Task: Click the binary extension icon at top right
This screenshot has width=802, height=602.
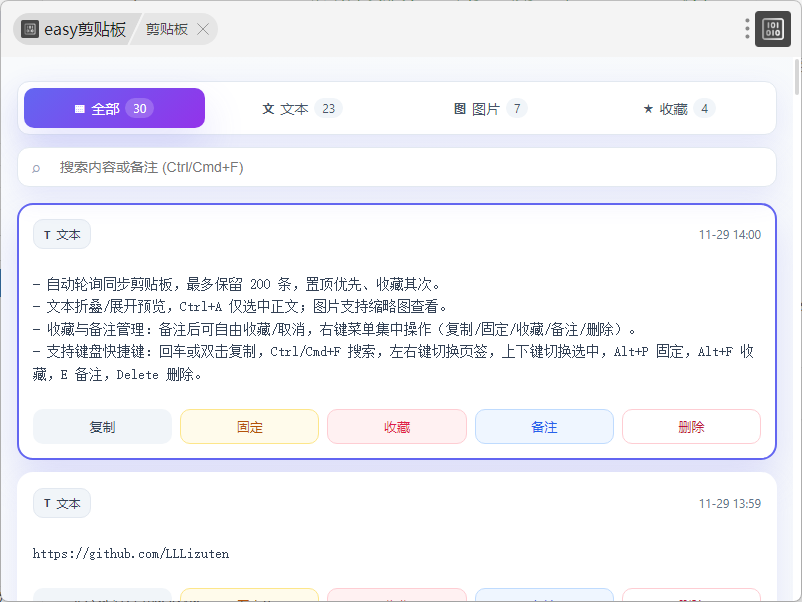Action: (772, 29)
